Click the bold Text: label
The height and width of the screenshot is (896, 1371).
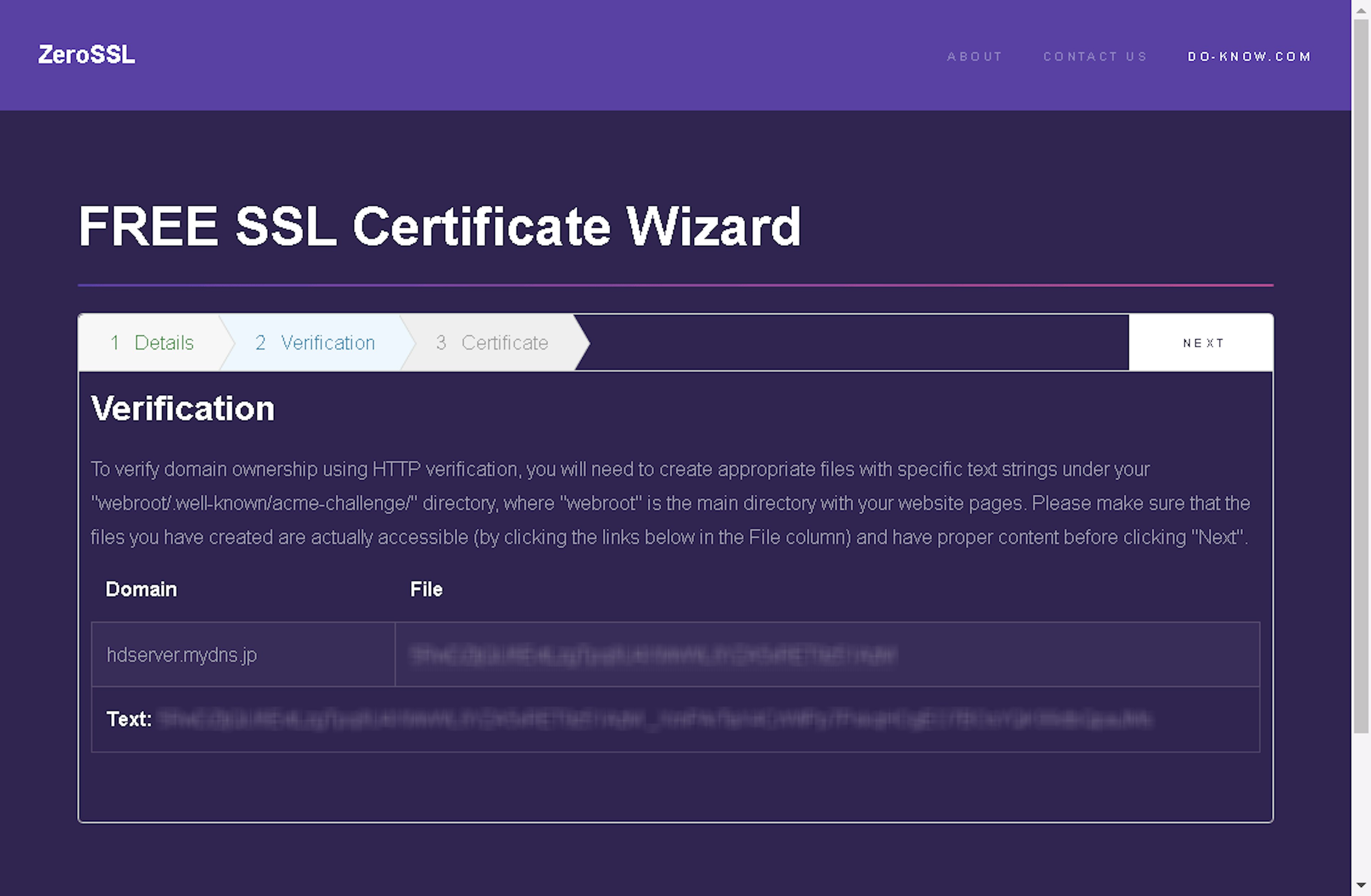point(129,719)
